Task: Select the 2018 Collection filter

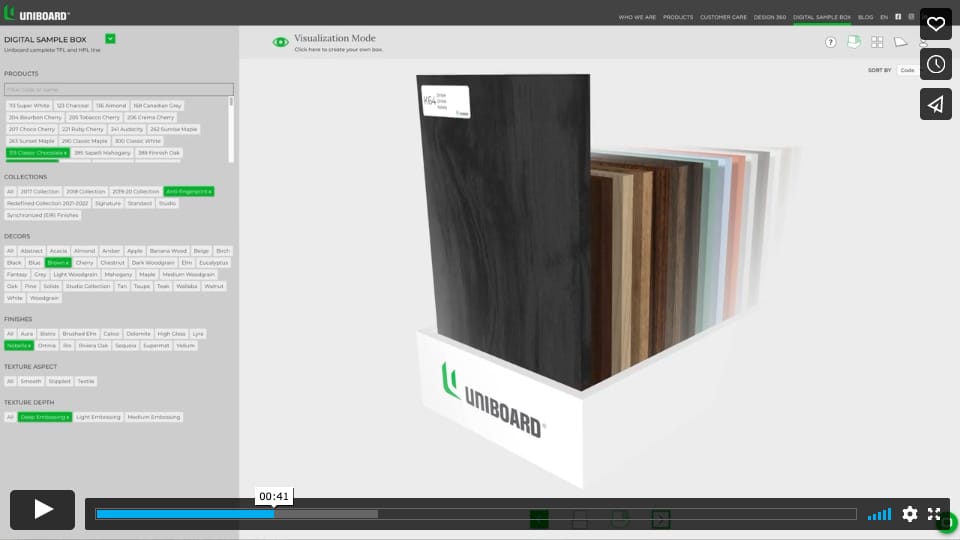Action: tap(85, 192)
